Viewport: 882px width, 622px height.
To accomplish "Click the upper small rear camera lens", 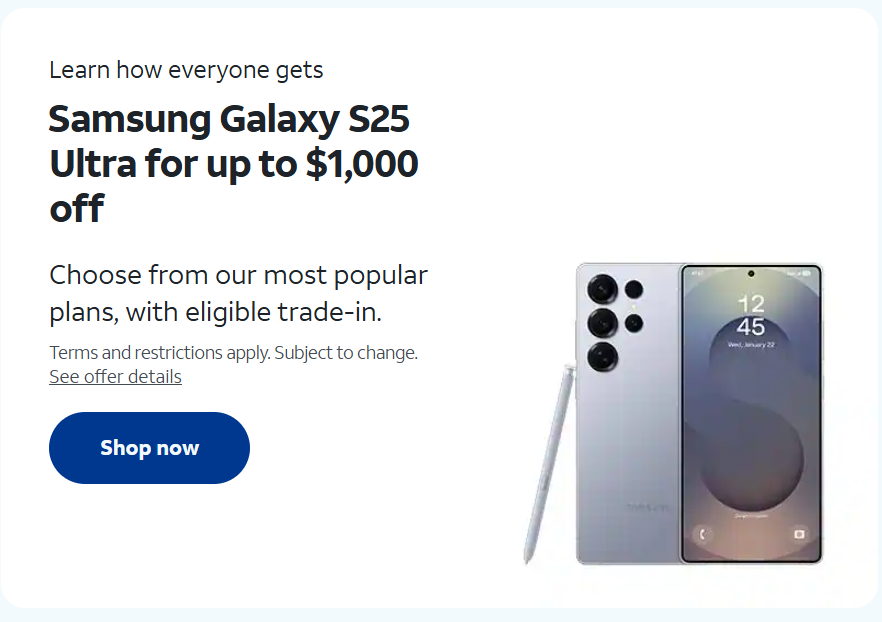I will (634, 290).
